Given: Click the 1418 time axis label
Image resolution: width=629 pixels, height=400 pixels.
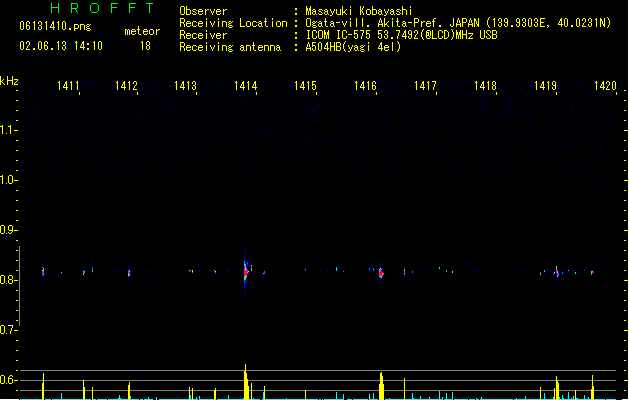Looking at the screenshot, I should click(x=485, y=86).
